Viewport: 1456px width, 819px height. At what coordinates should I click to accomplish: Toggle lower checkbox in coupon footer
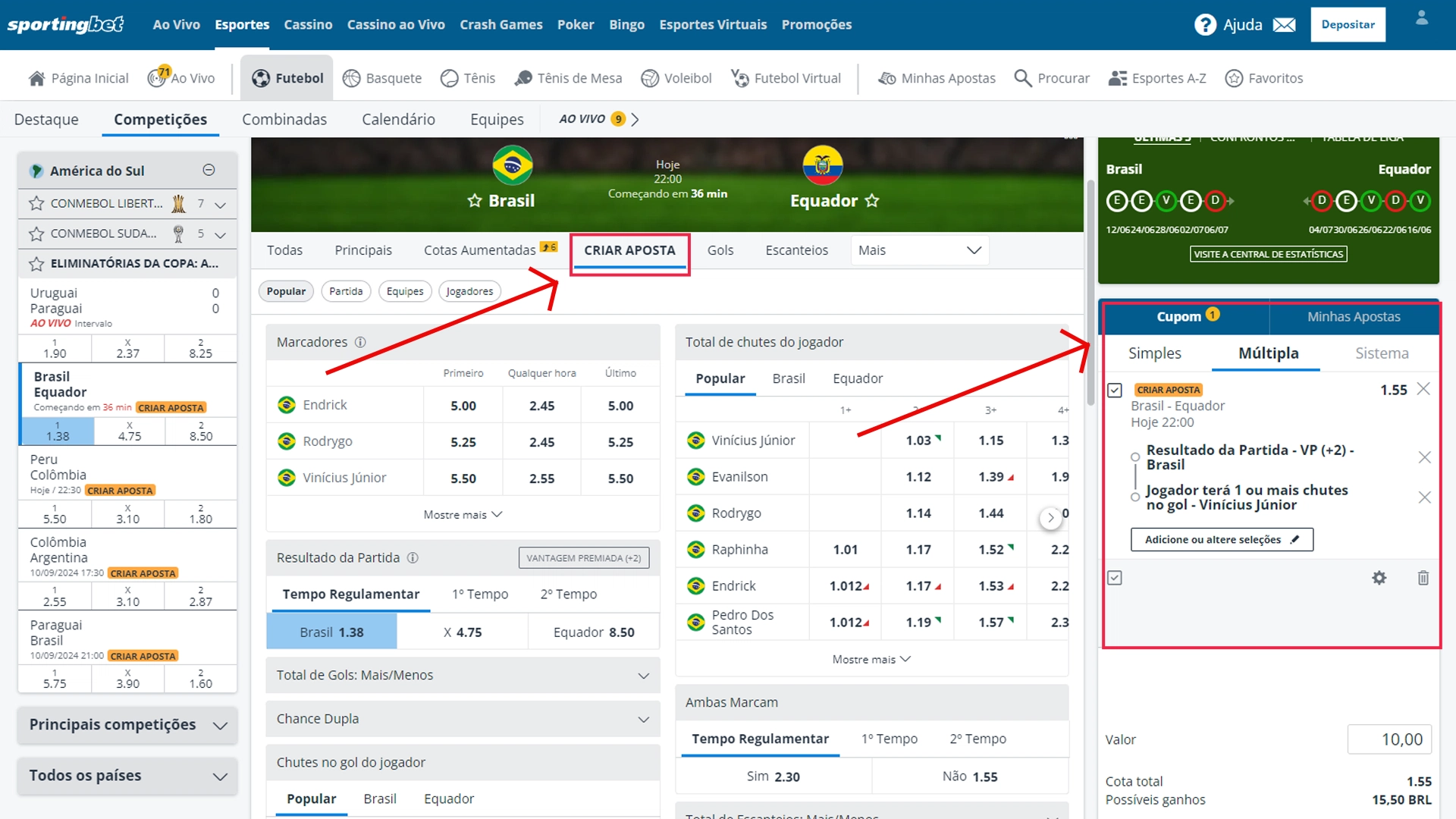pyautogui.click(x=1114, y=578)
